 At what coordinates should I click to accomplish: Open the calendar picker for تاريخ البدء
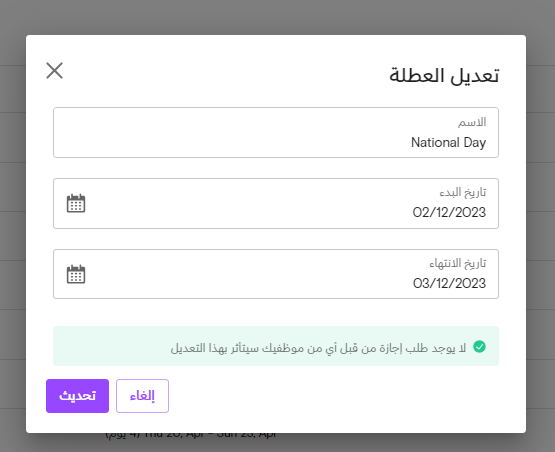76,203
